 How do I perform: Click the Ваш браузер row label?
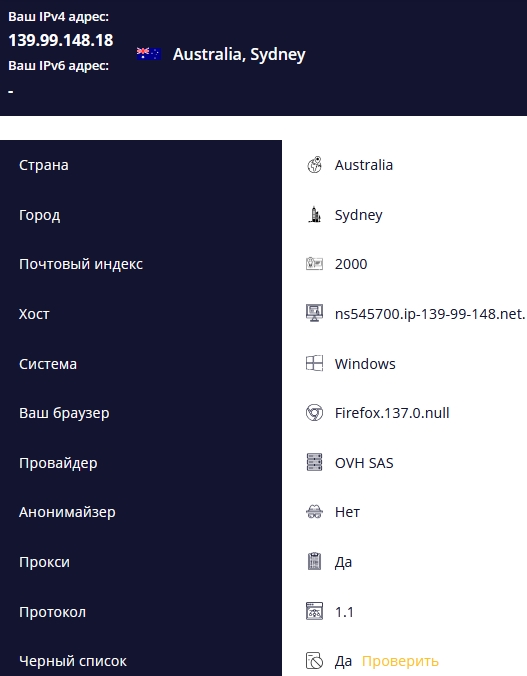point(64,413)
